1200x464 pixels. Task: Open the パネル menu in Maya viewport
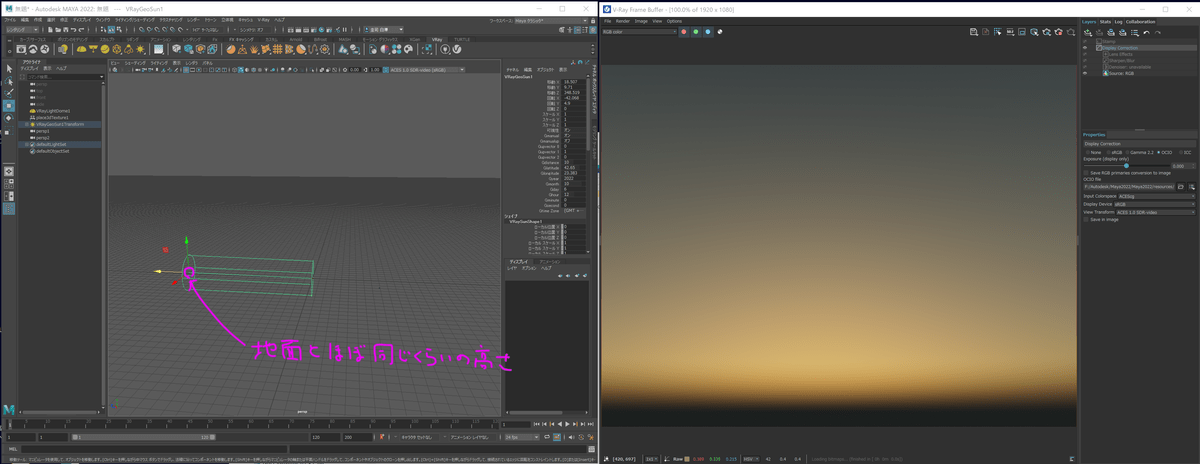[x=207, y=63]
